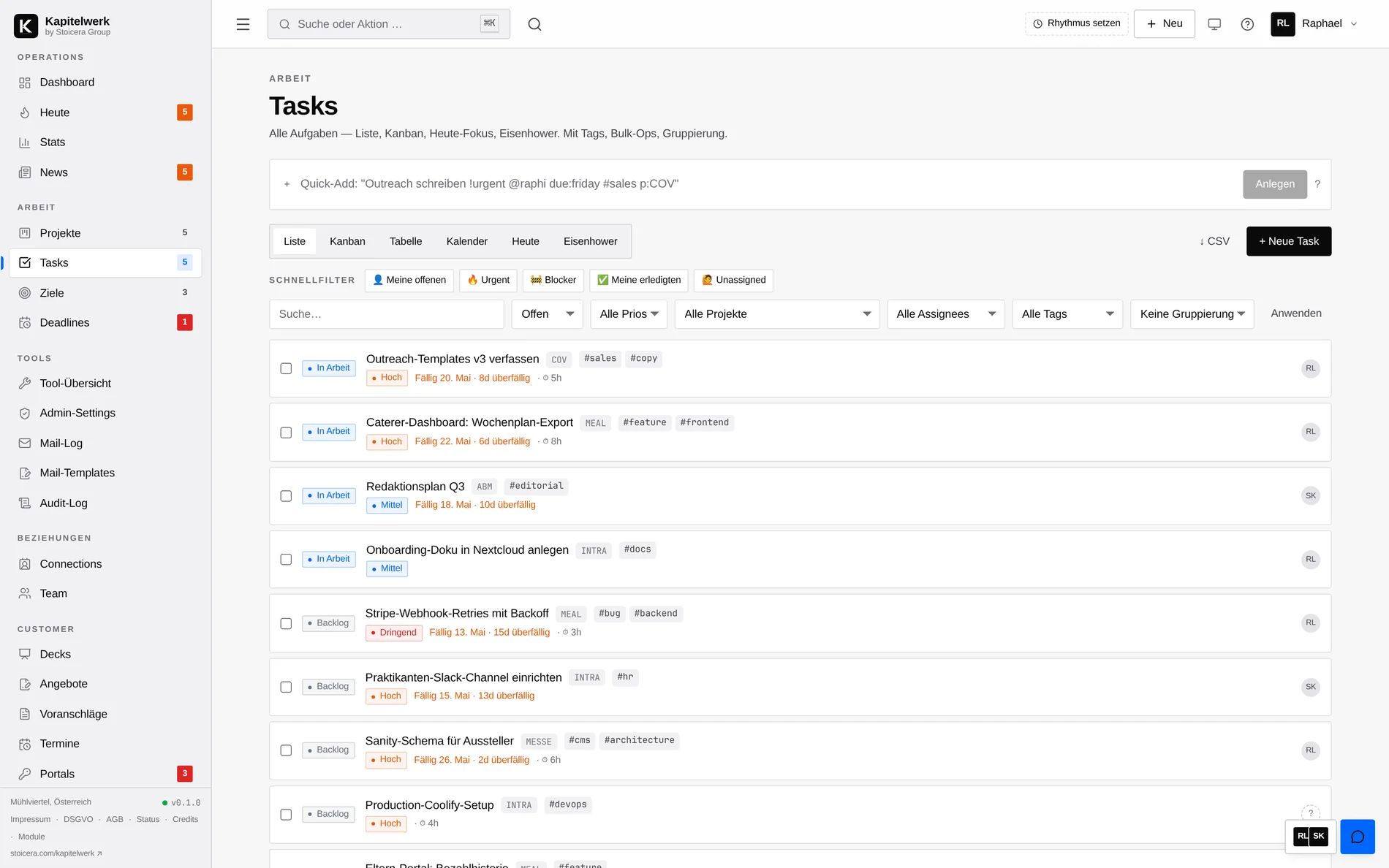
Task: Open Audit-Log icon in sidebar
Action: click(25, 503)
